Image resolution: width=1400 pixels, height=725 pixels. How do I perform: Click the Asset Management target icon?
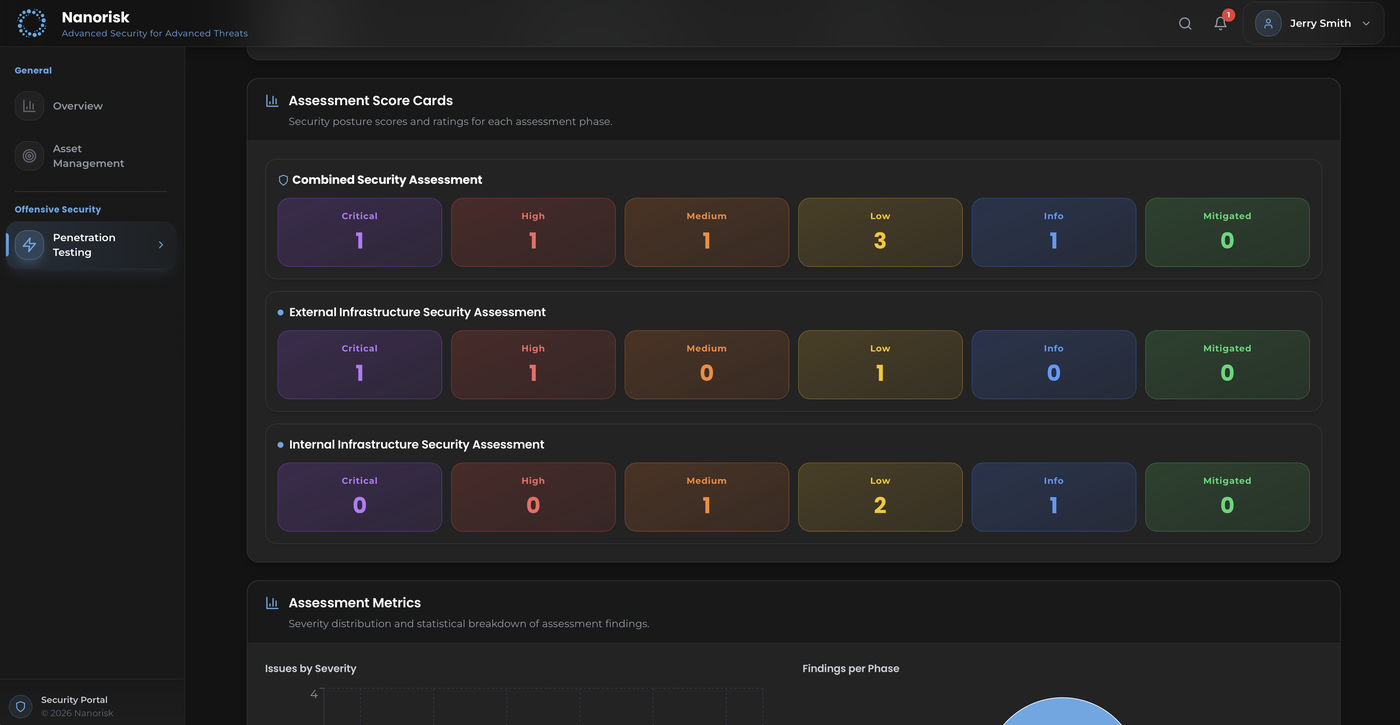(29, 156)
